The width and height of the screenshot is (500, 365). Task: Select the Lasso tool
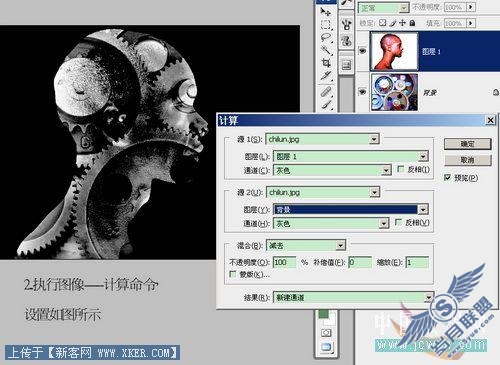click(326, 38)
